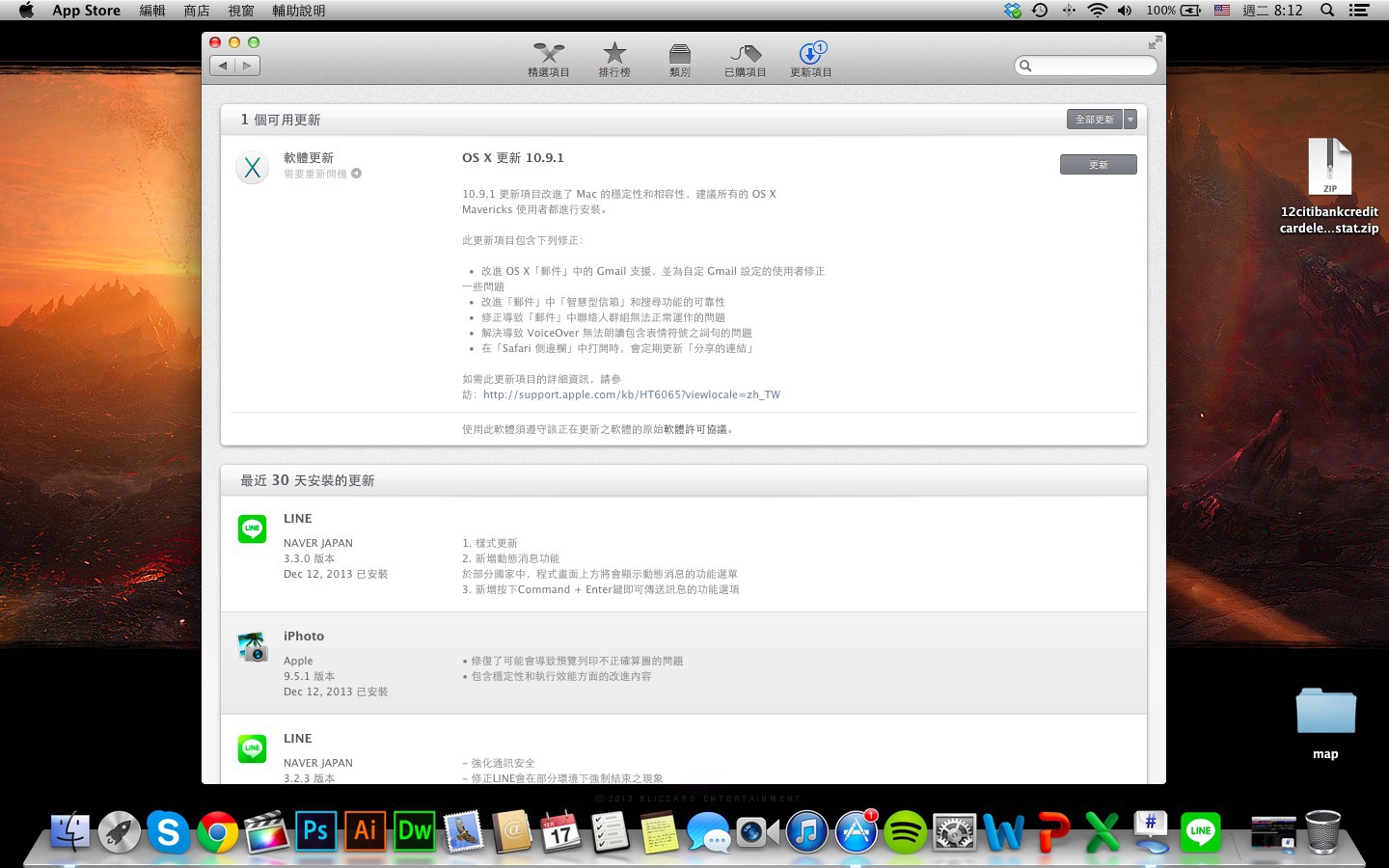Open the Purchased (已購項目) tag tab

(745, 60)
